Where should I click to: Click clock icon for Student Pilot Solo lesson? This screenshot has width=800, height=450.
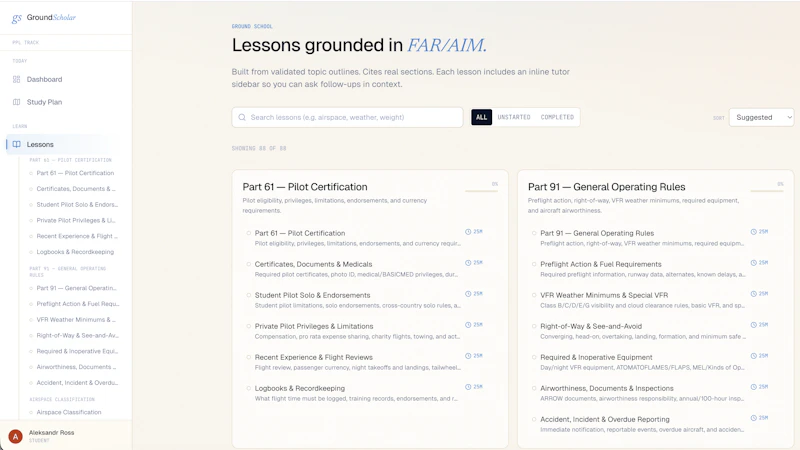click(468, 294)
